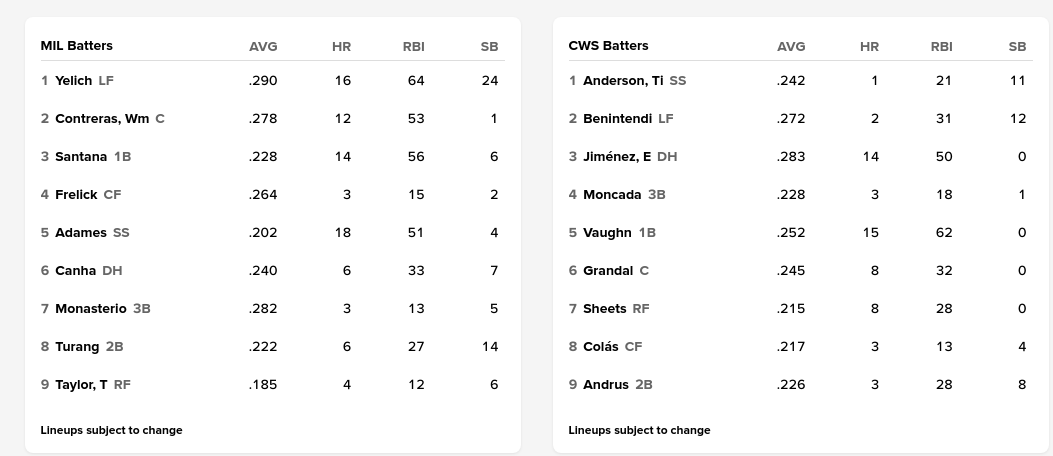The width and height of the screenshot is (1053, 456).
Task: Click the Sheets player link
Action: (604, 309)
